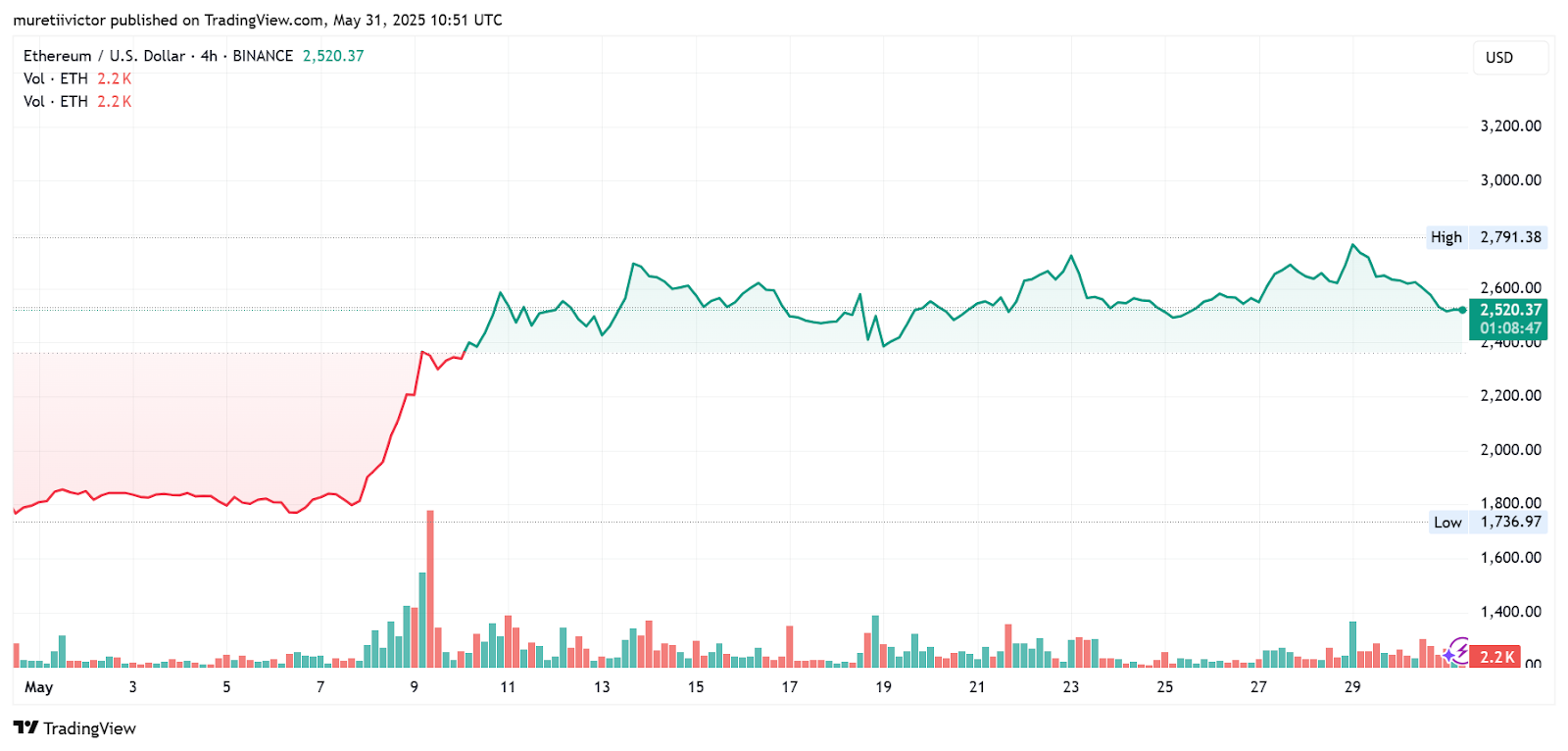Click 3,200.00 on the price scale
Image resolution: width=1568 pixels, height=751 pixels.
point(1510,126)
